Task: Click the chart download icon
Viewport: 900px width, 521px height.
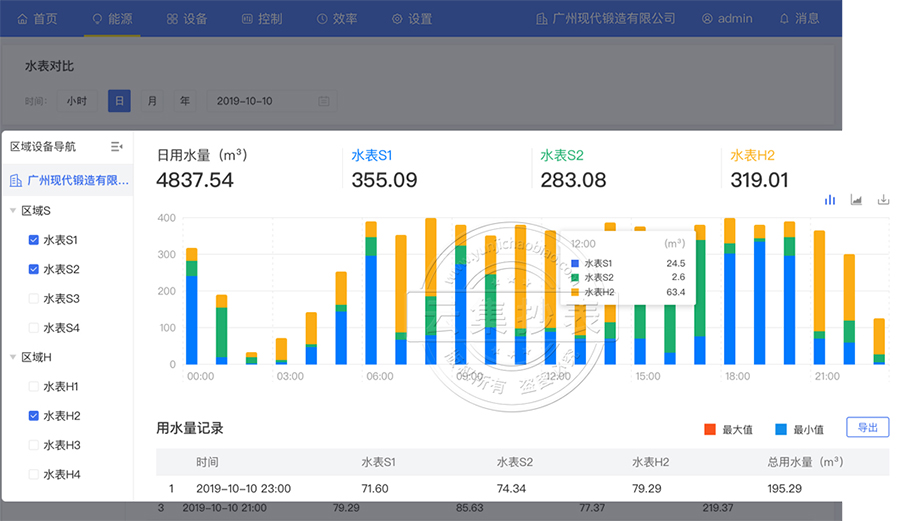Action: [x=883, y=200]
